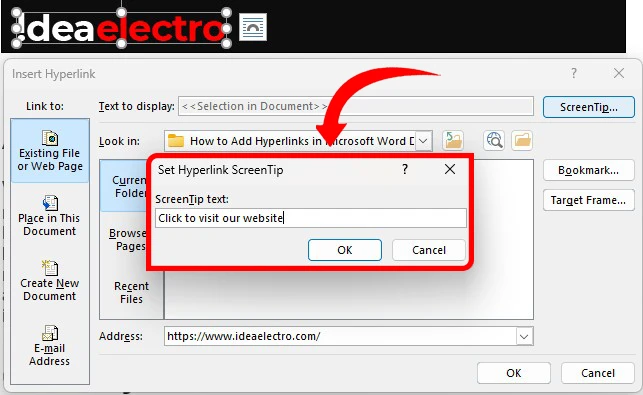Open Layout Options icon beside logo
This screenshot has height=395, width=643.
[253, 27]
